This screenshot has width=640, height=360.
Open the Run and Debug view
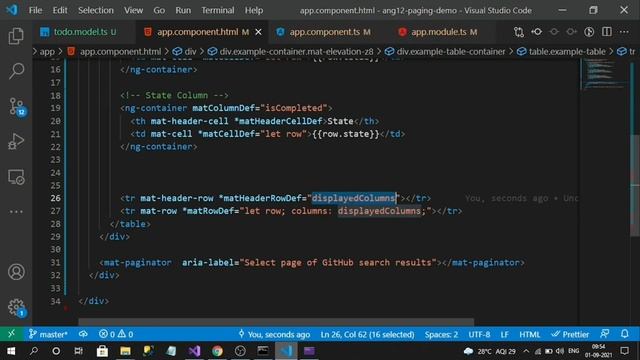(16, 142)
